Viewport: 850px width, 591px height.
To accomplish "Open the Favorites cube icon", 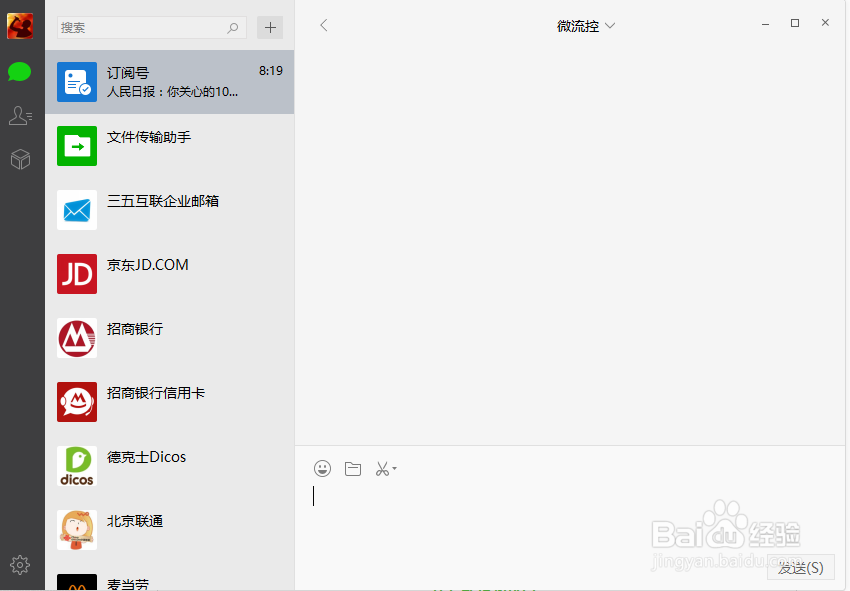I will (x=21, y=159).
